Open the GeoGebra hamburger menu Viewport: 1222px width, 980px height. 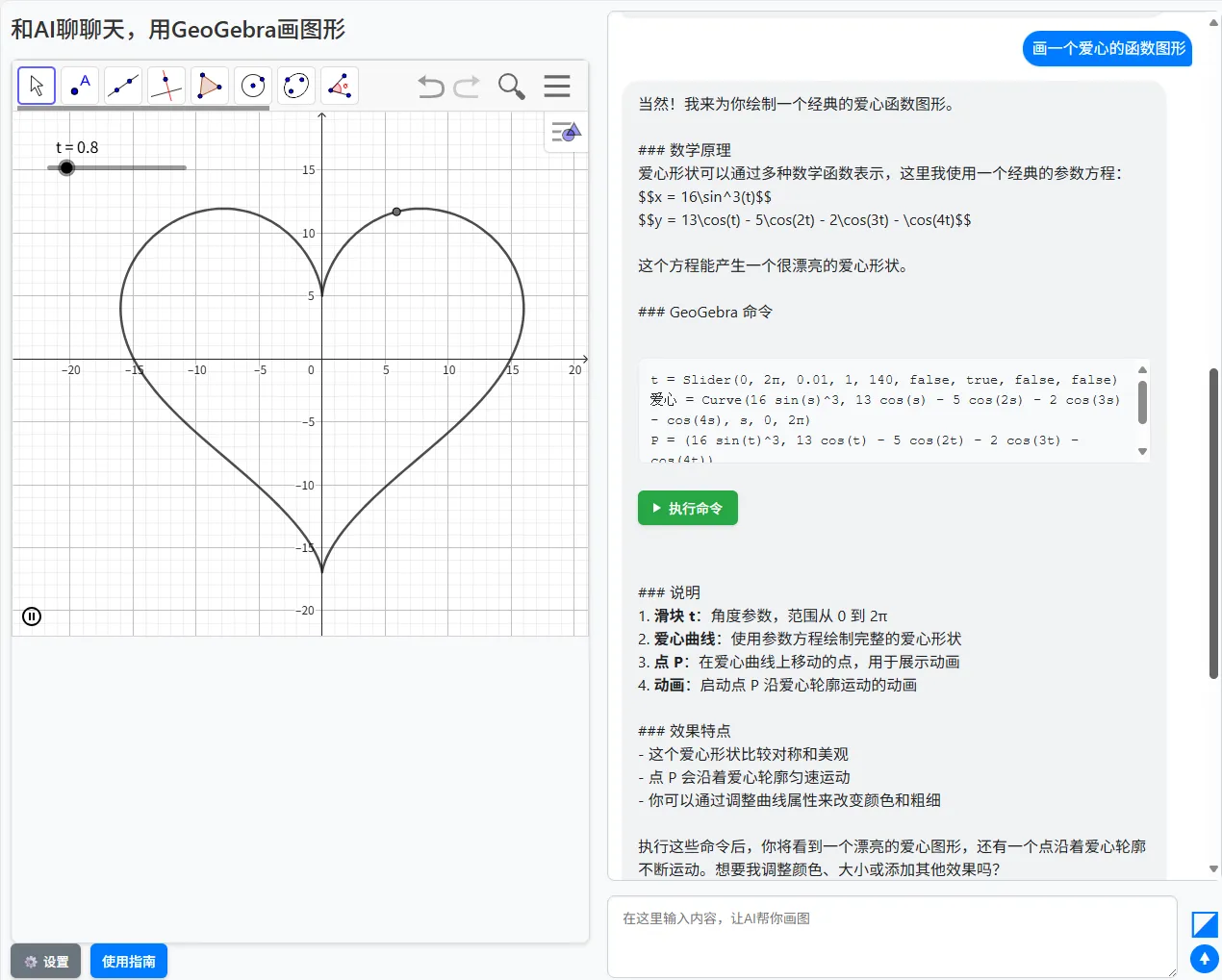click(x=556, y=86)
